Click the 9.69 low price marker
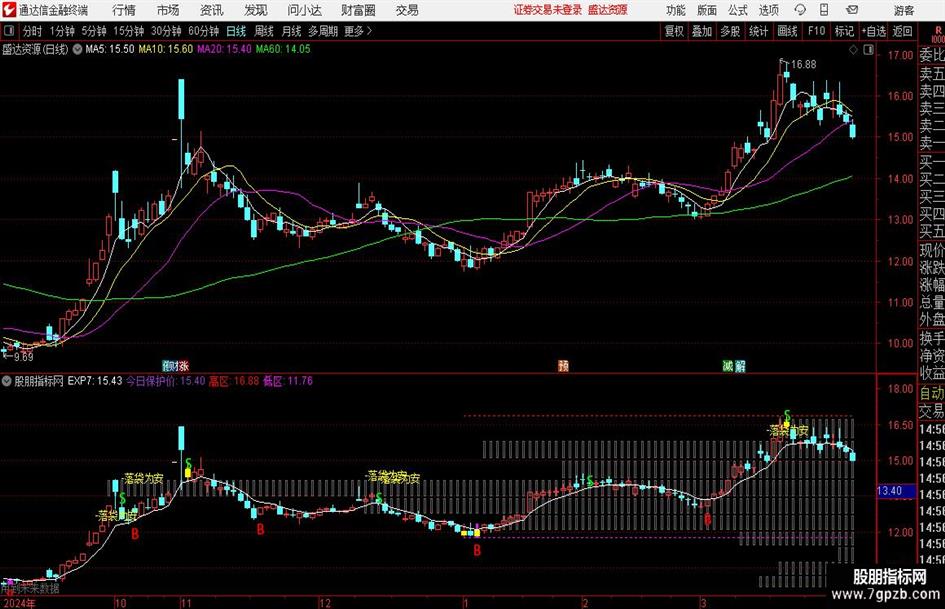945x609 pixels. pyautogui.click(x=23, y=357)
